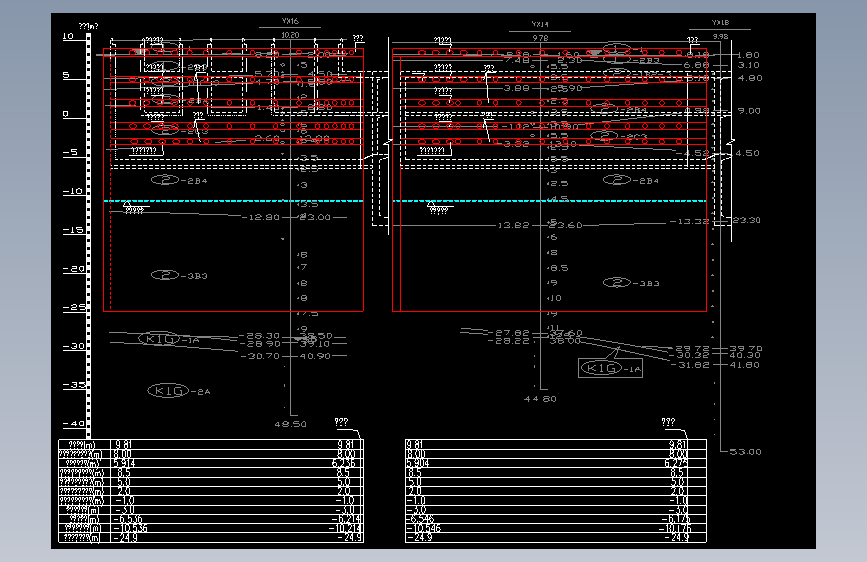The image size is (867, 562).
Task: Click the depth value 39.70
Action: [x=745, y=348]
